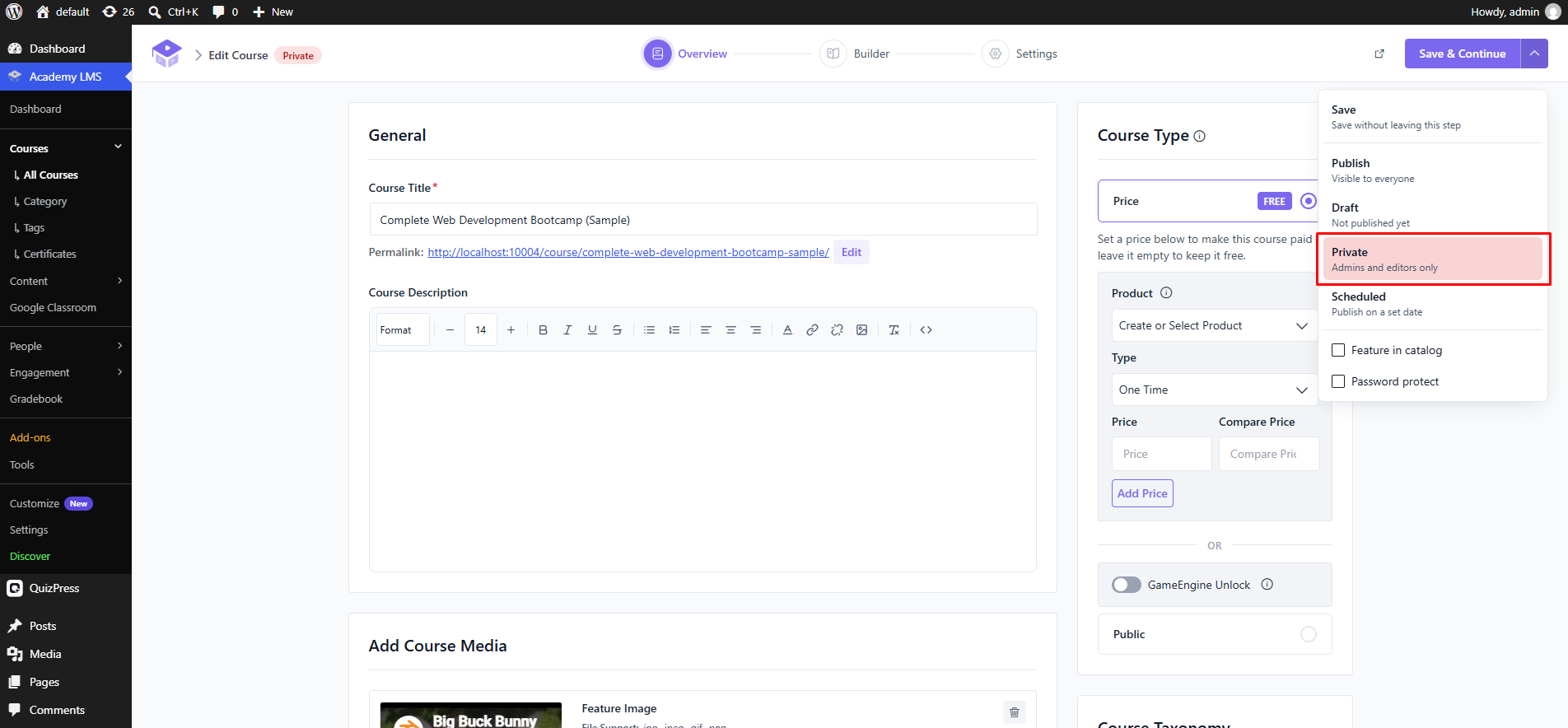1568x728 pixels.
Task: Insert a bulleted list
Action: [x=649, y=330]
